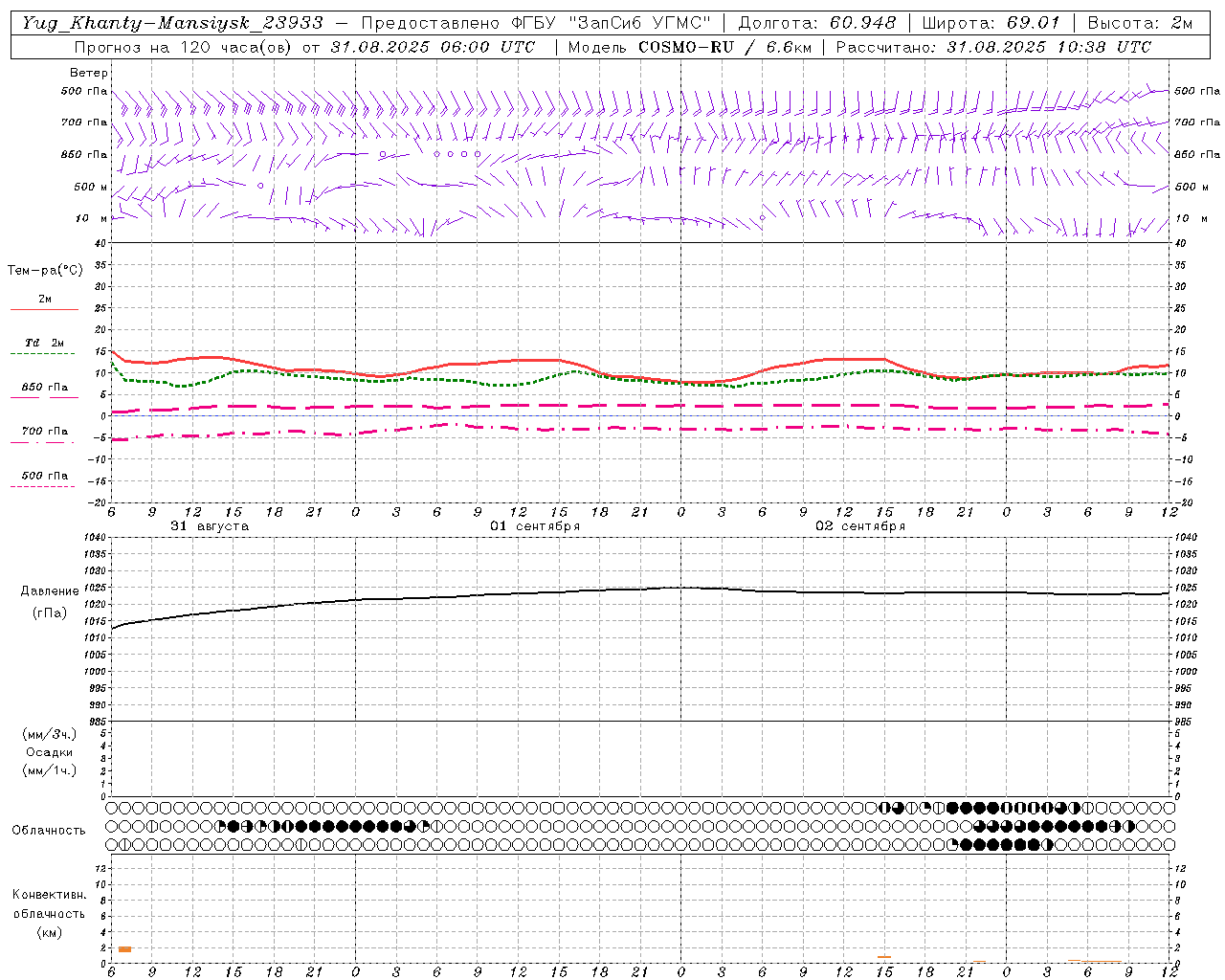Click the '500 м' label on left wind axis
1225x980 pixels.
point(91,187)
